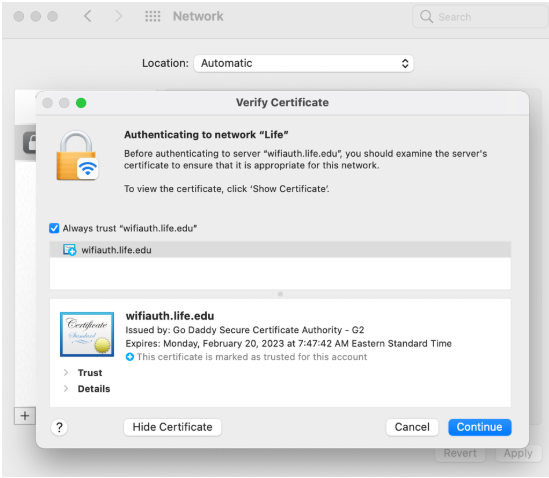Viewport: 549px width, 478px height.
Task: Click the Verify Certificate window title
Action: coord(282,103)
